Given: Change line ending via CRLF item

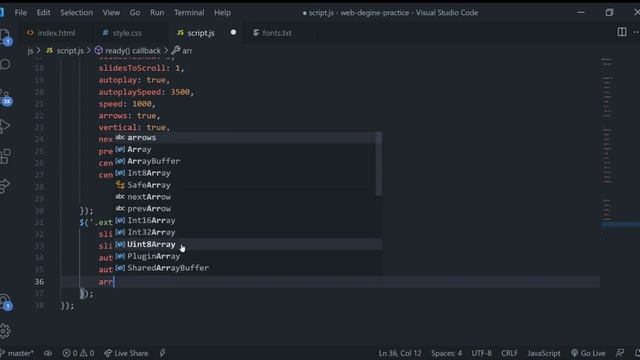Looking at the screenshot, I should pos(509,353).
